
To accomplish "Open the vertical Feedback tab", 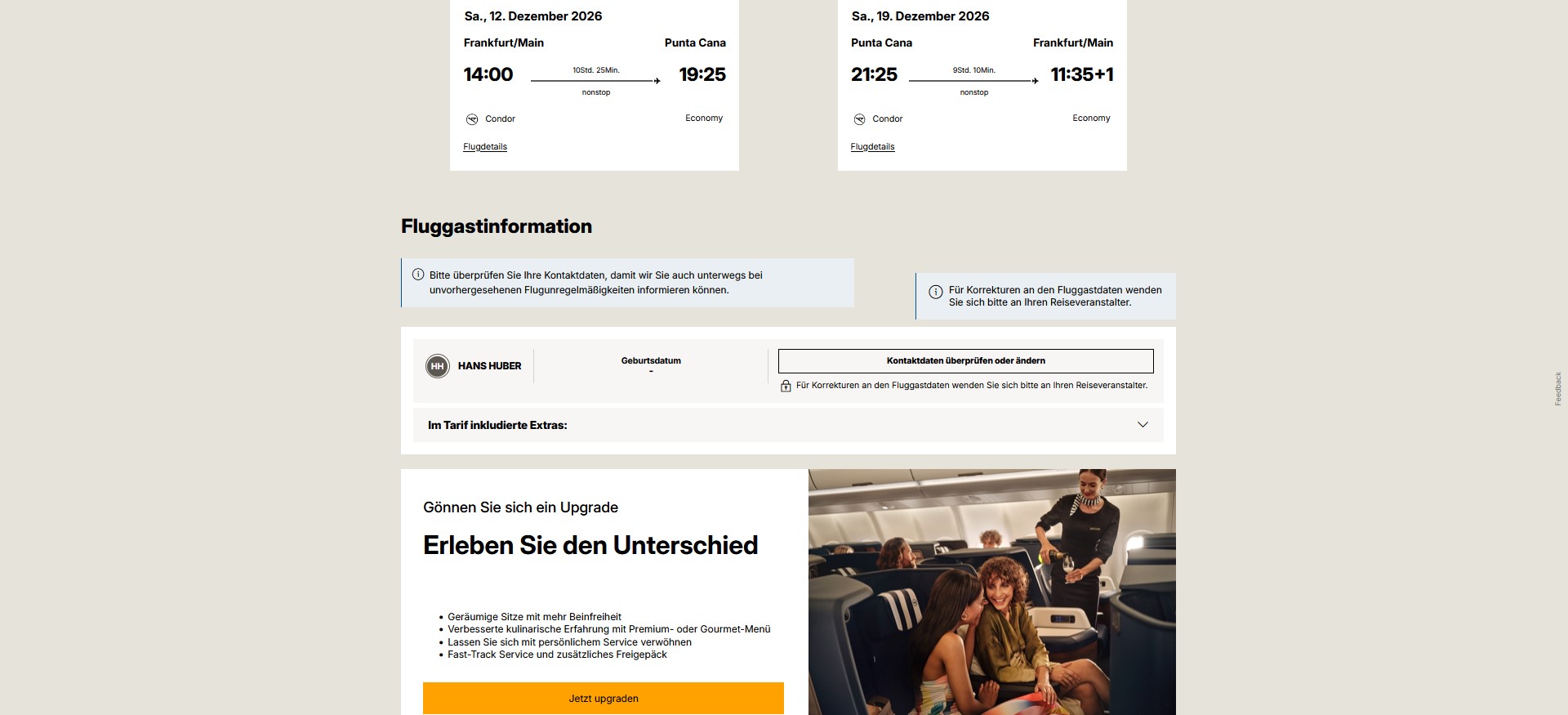I will coord(1557,389).
